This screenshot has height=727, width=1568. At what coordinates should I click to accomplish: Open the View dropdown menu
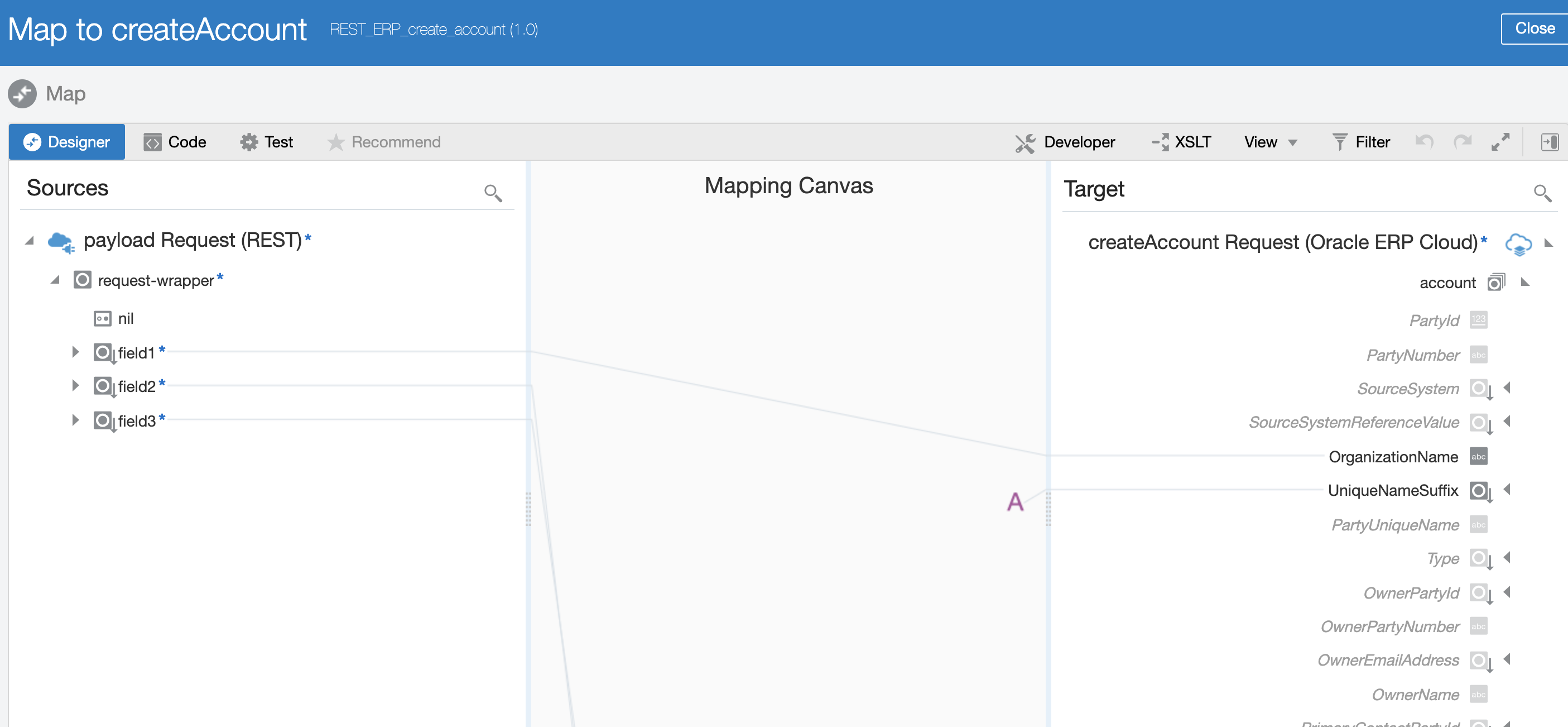click(1271, 142)
